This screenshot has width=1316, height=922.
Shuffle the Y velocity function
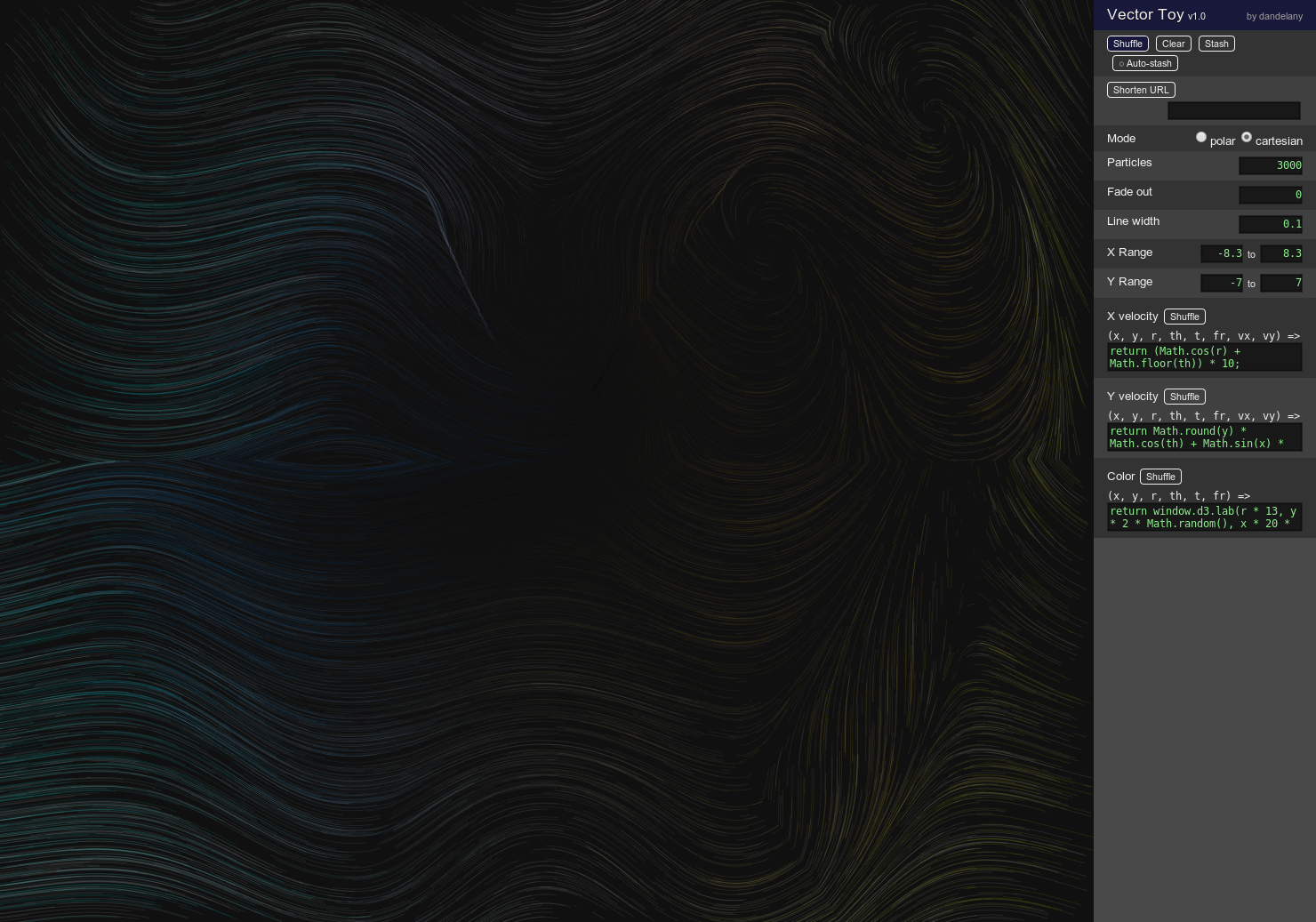click(1184, 397)
